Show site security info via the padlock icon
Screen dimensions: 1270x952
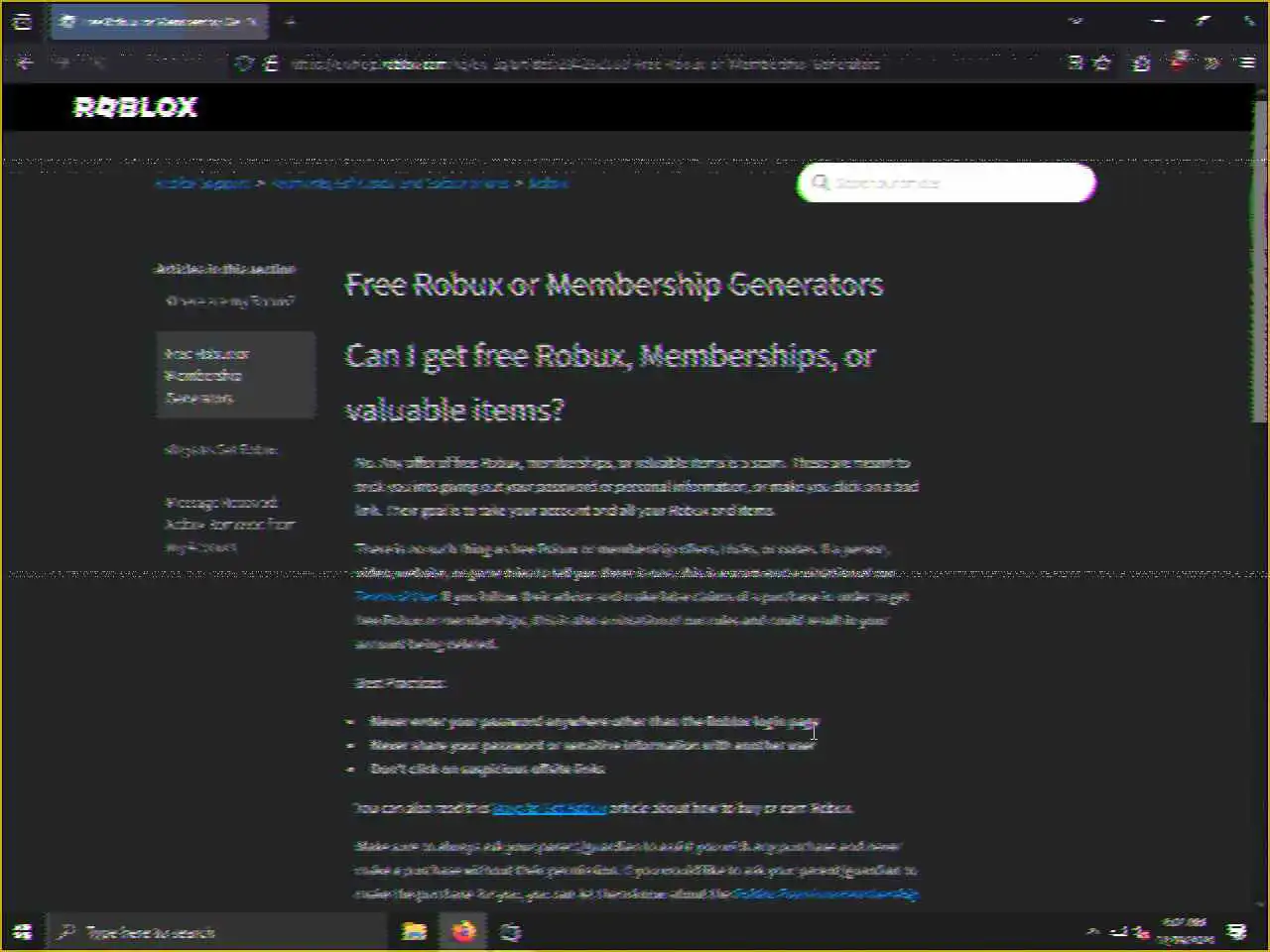[270, 63]
